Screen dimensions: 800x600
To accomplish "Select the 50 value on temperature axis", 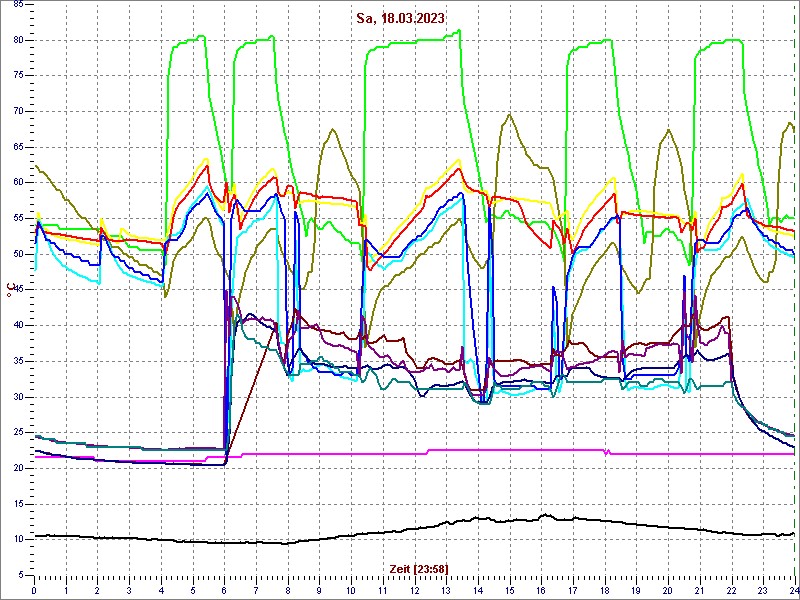I will (18, 254).
